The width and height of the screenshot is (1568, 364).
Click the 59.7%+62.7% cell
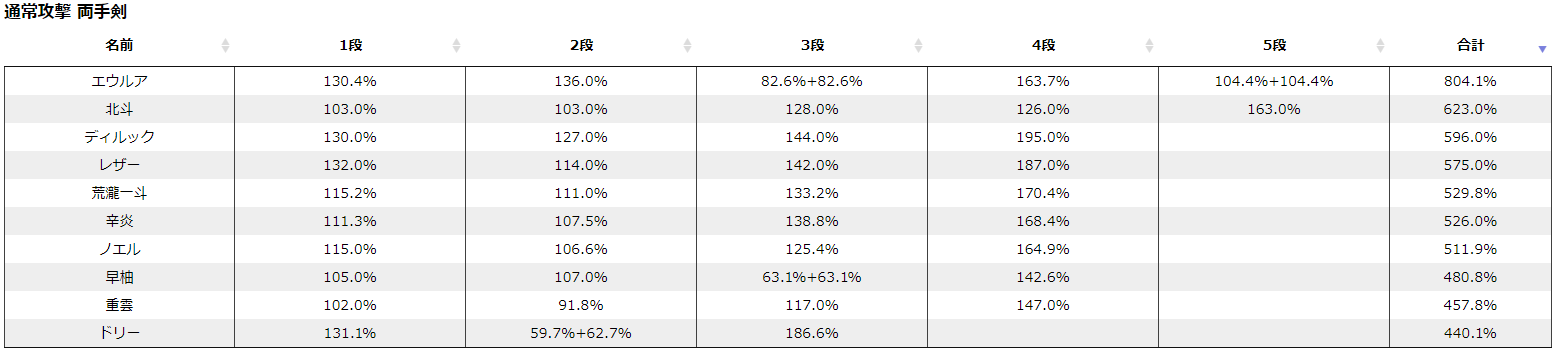coord(581,333)
